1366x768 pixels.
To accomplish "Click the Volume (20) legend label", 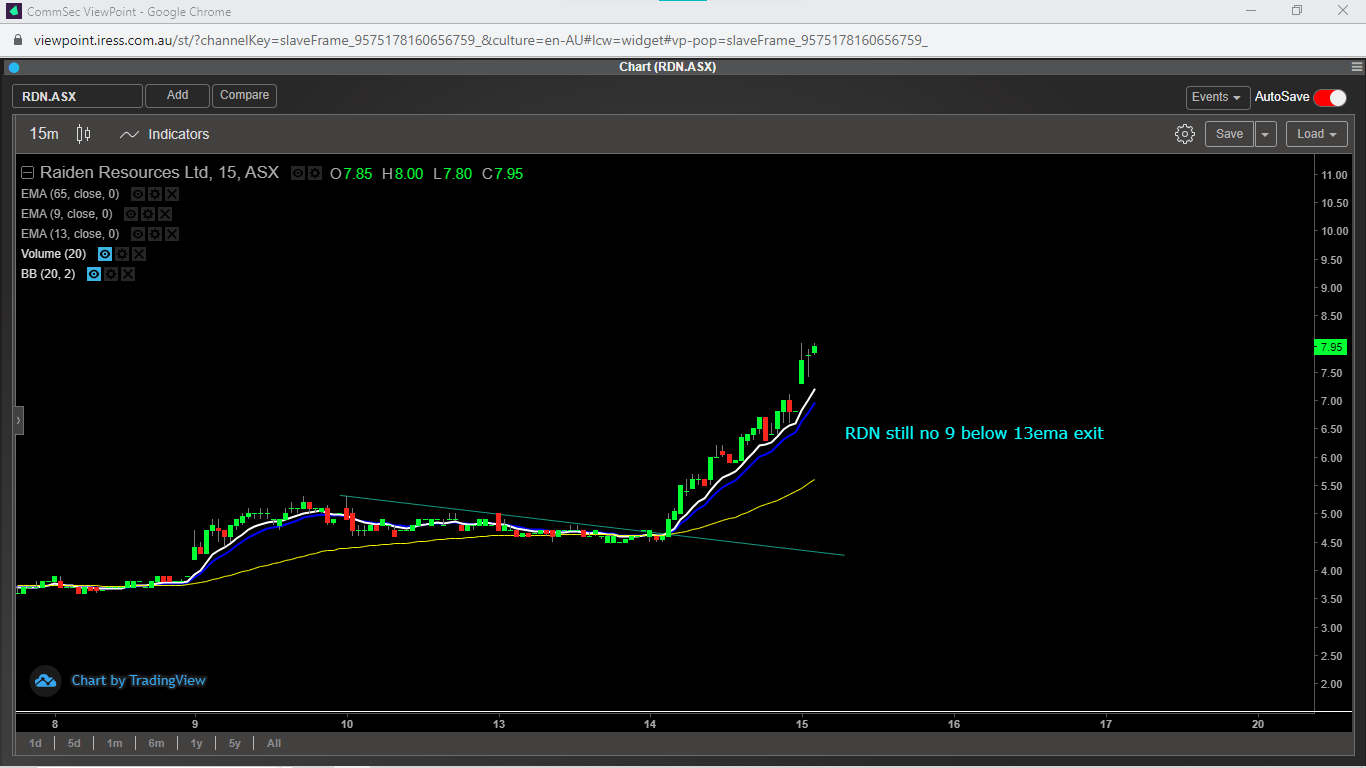I will click(53, 254).
